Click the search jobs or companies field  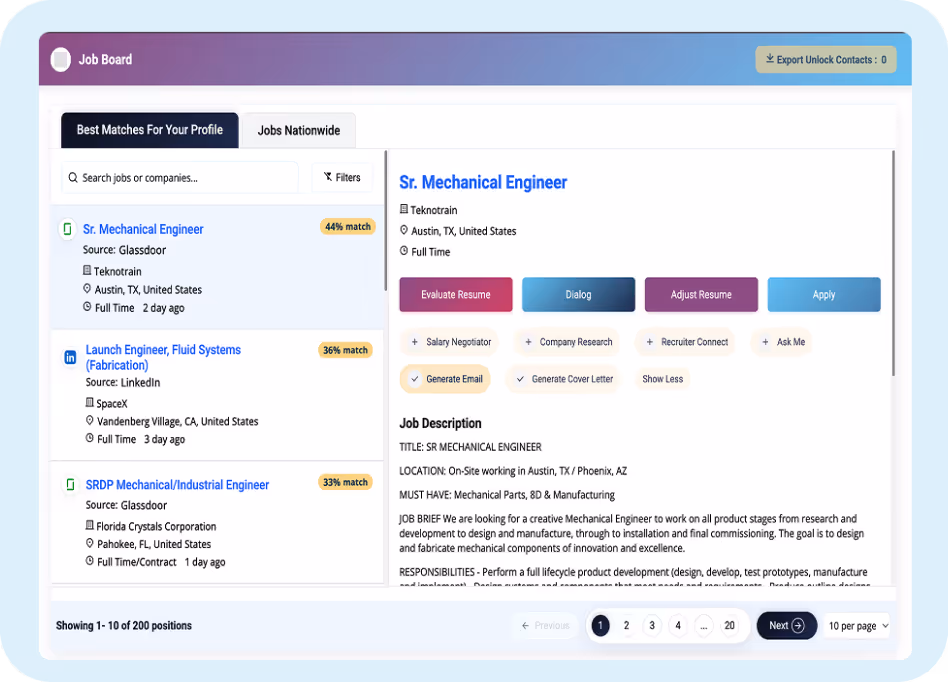click(180, 178)
